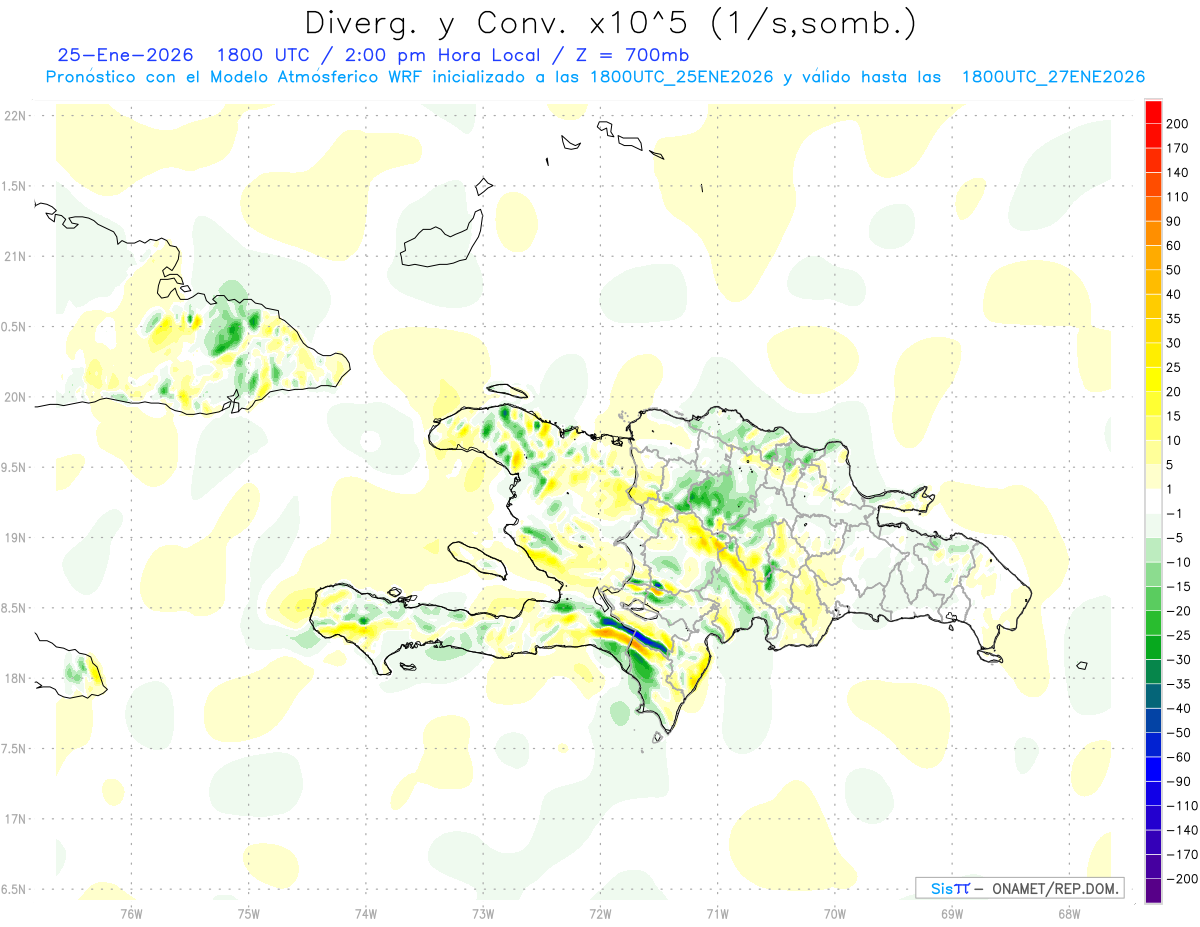Screen dimensions: 1200x927
Task: Click the 25-Ene-2026 date text
Action: point(125,55)
